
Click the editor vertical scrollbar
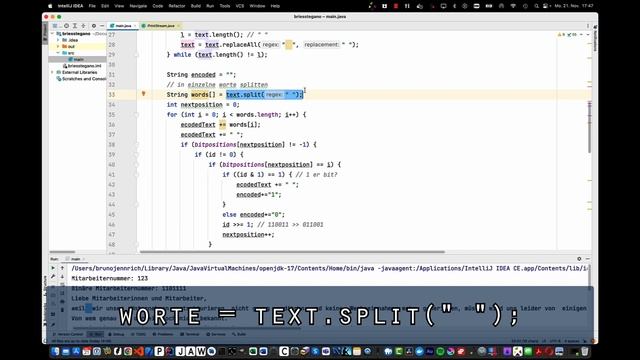point(589,127)
